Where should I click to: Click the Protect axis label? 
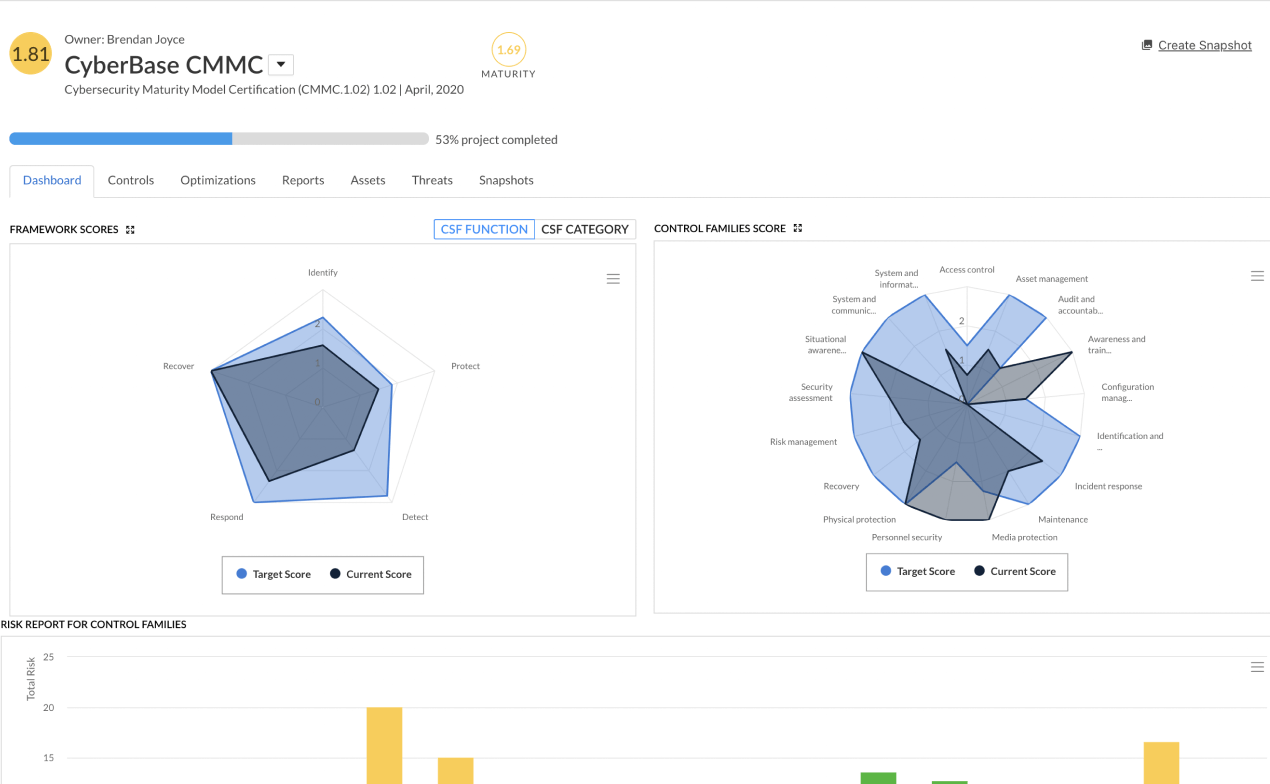click(x=465, y=366)
